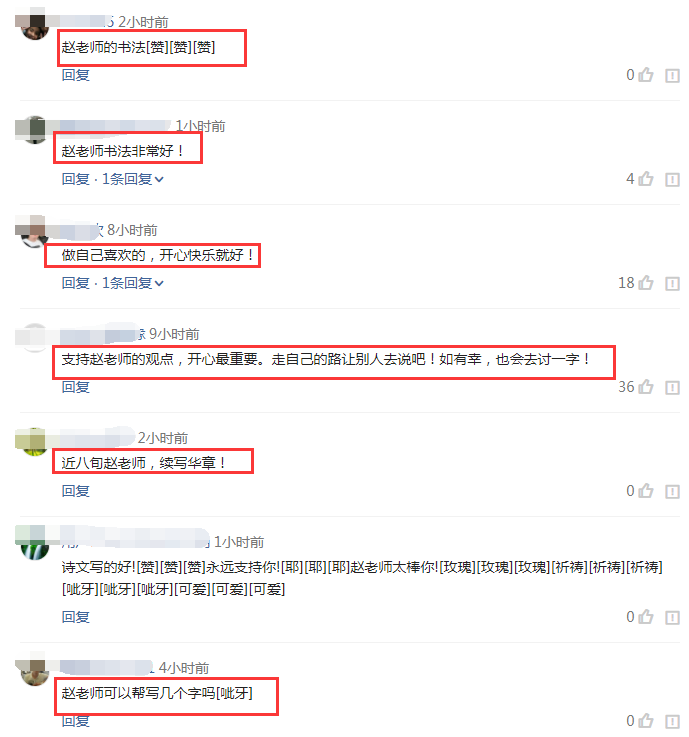Like the comment with 18 likes
This screenshot has height=737, width=689.
646,282
